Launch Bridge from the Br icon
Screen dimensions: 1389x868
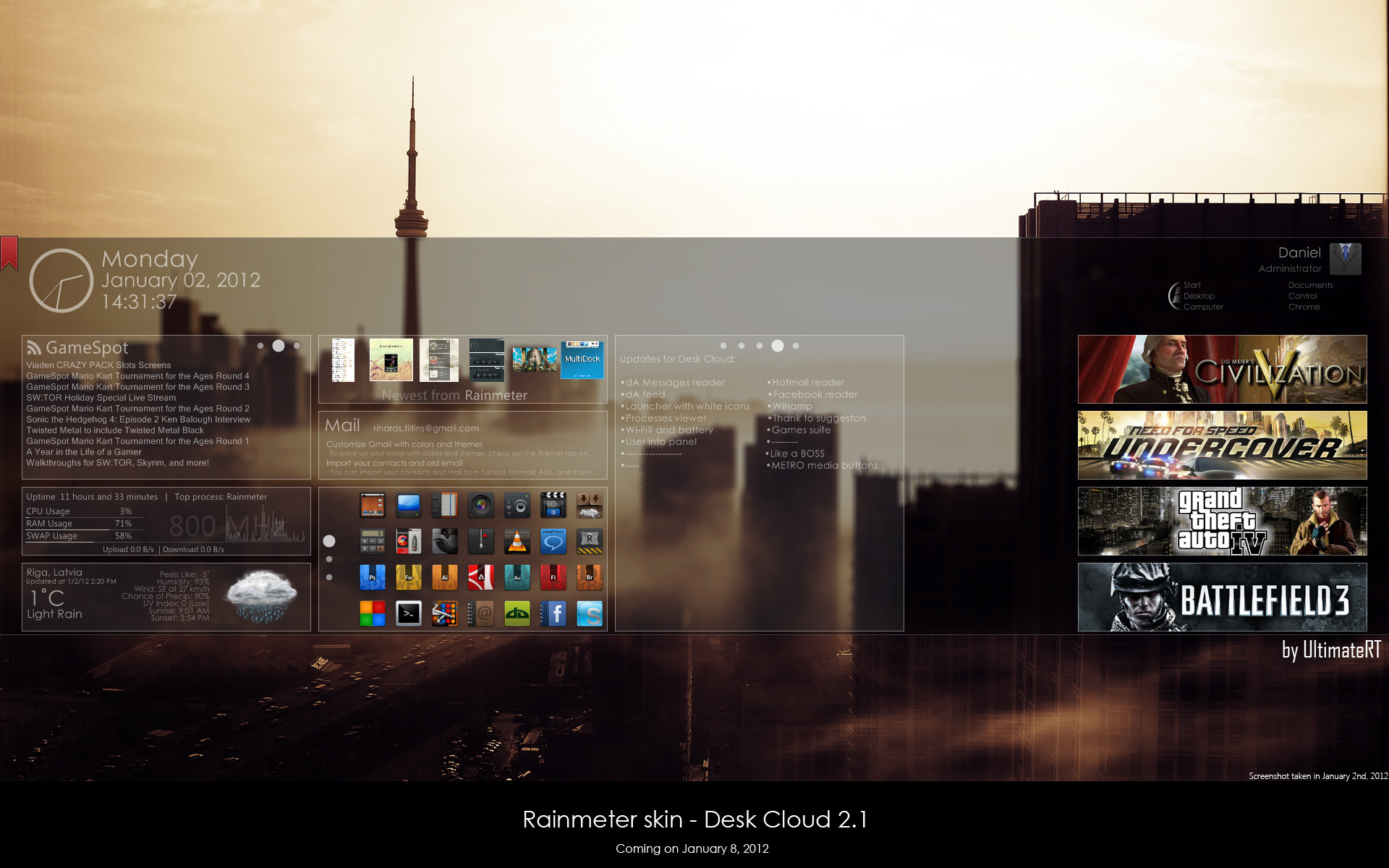click(590, 577)
